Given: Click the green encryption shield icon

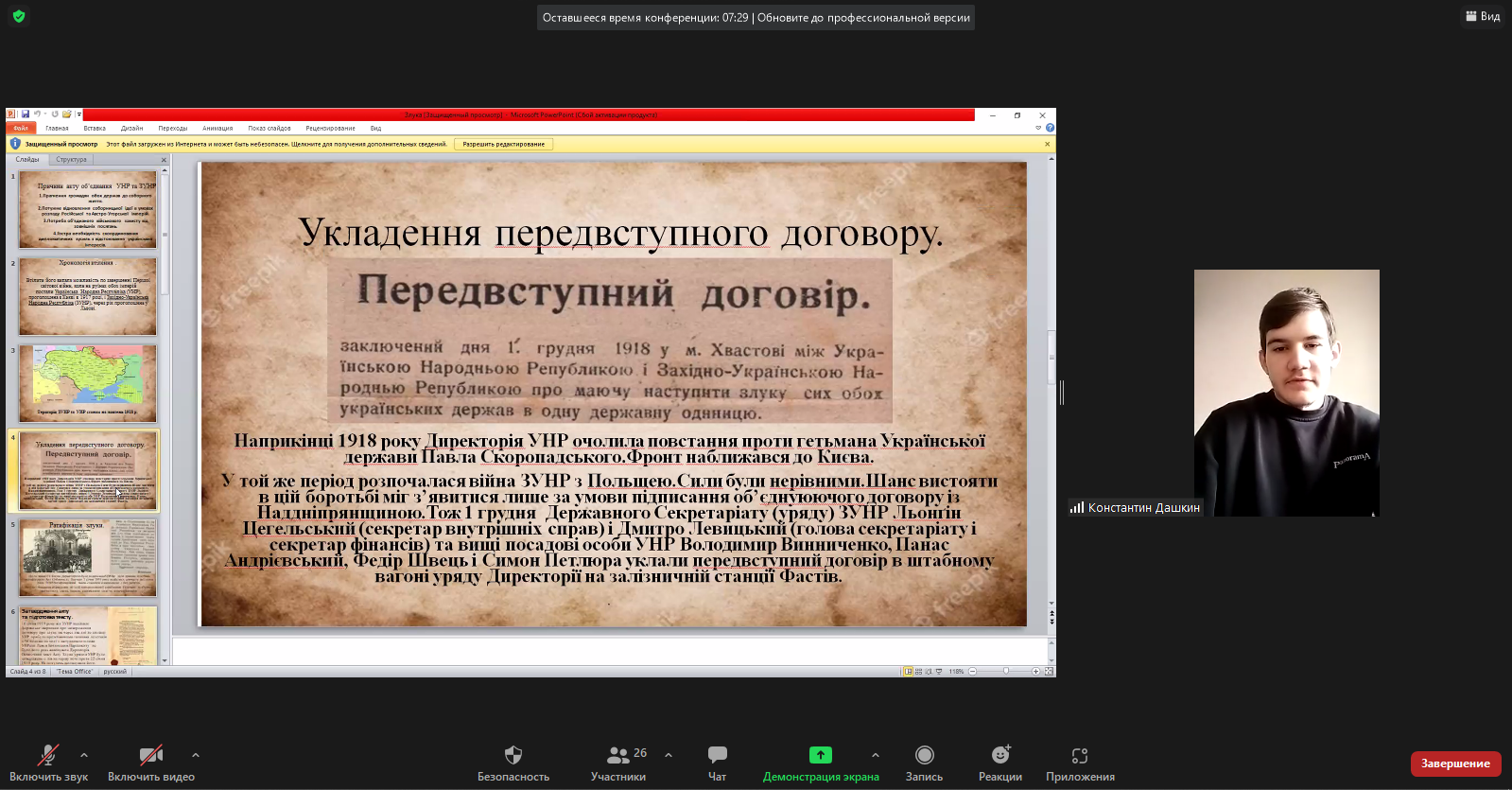Looking at the screenshot, I should coord(19,16).
